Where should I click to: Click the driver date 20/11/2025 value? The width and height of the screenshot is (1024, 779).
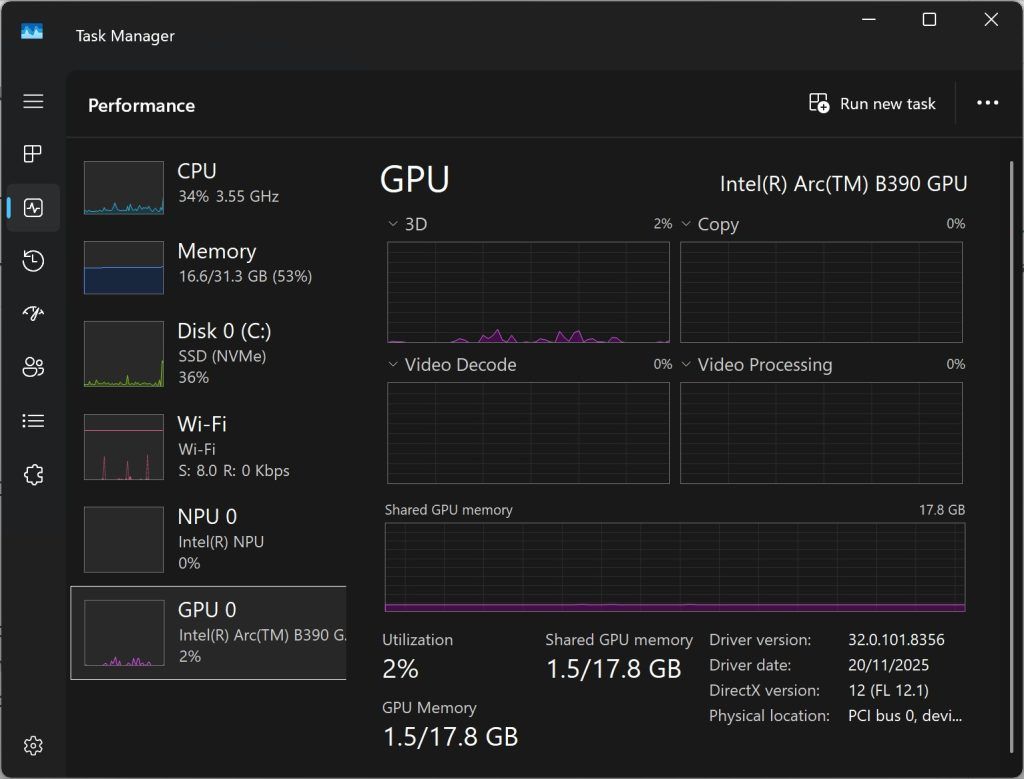(x=888, y=665)
